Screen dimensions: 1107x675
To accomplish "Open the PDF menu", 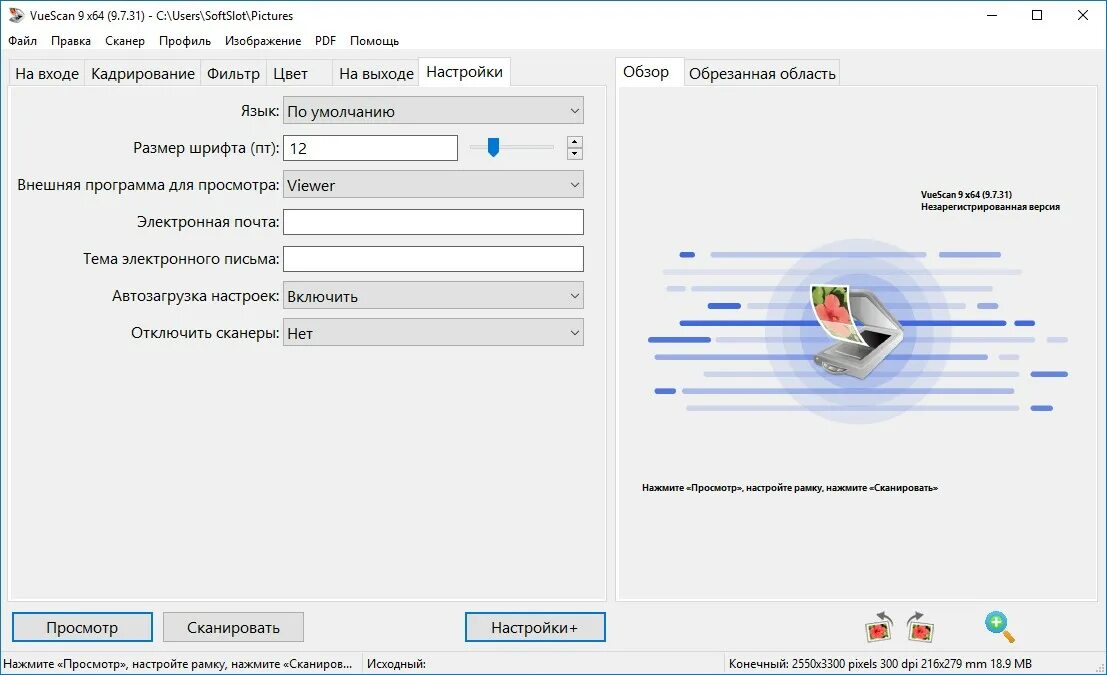I will coord(325,41).
